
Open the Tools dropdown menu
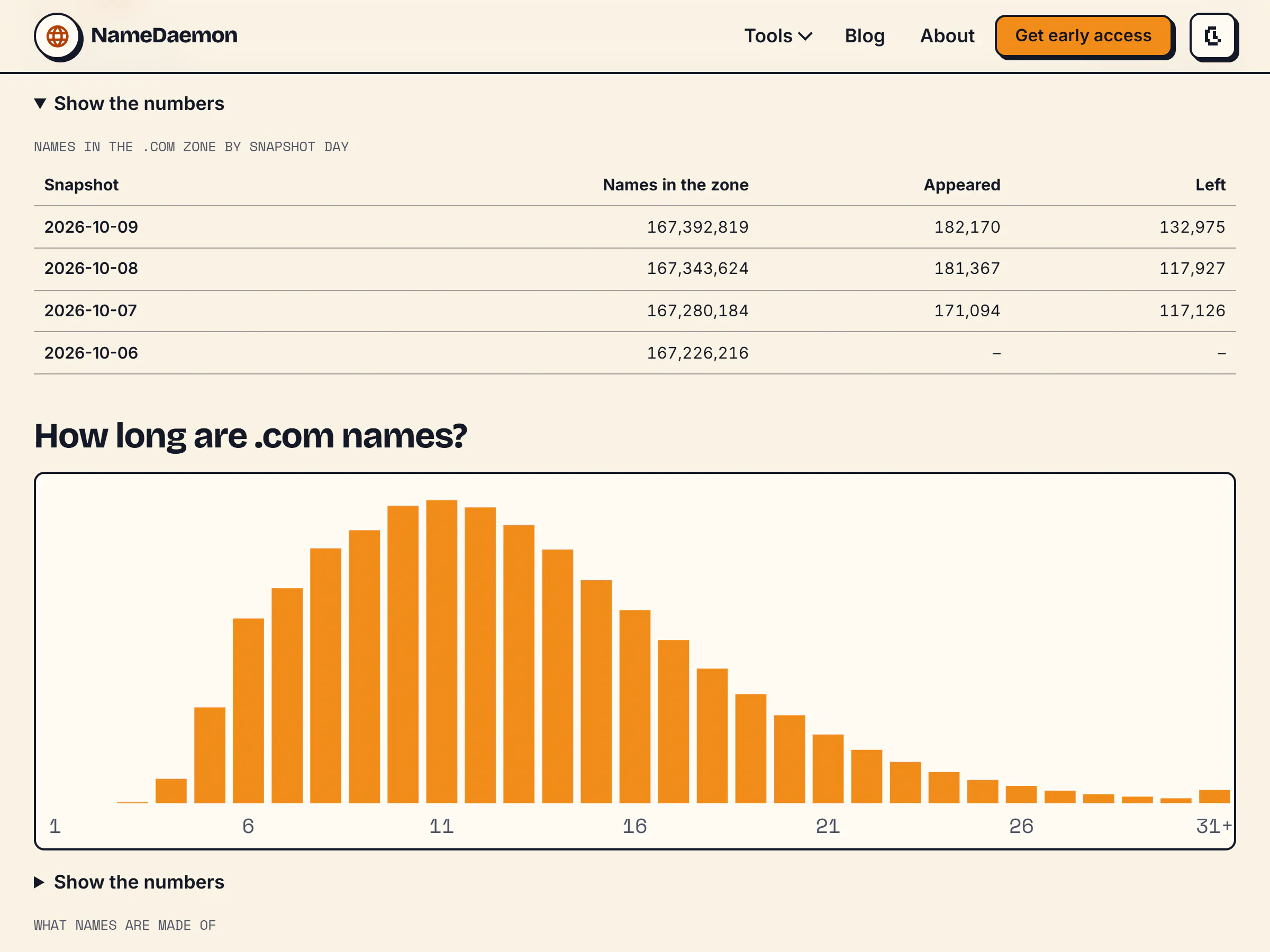778,35
